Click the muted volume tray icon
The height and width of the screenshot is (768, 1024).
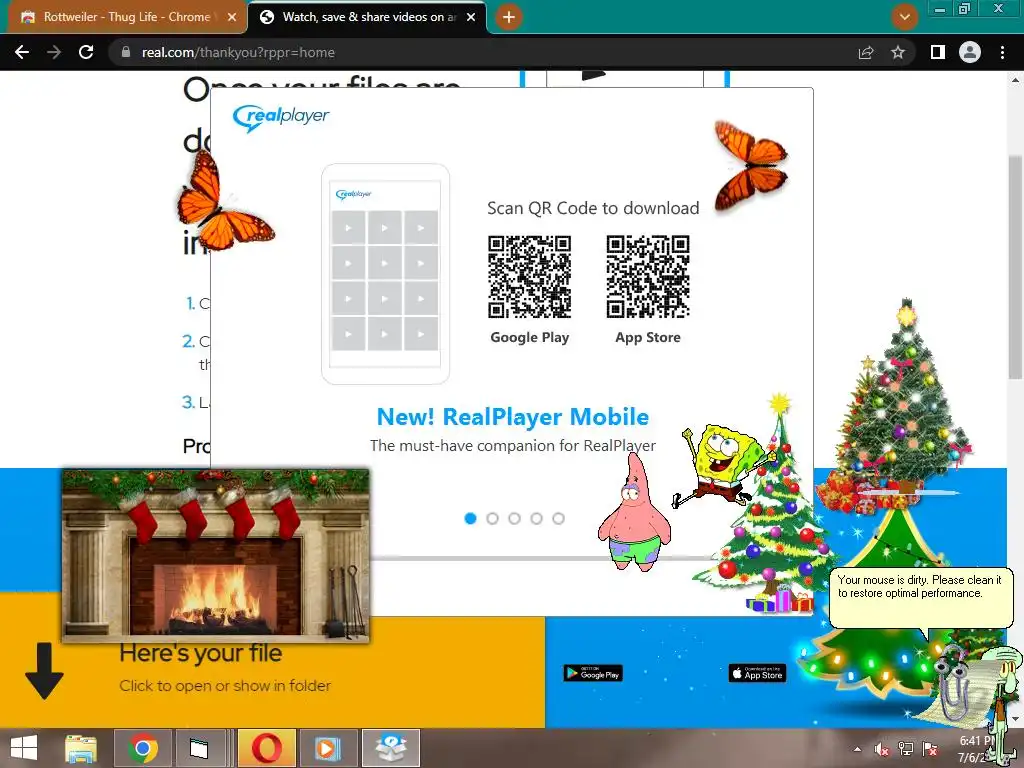[882, 750]
